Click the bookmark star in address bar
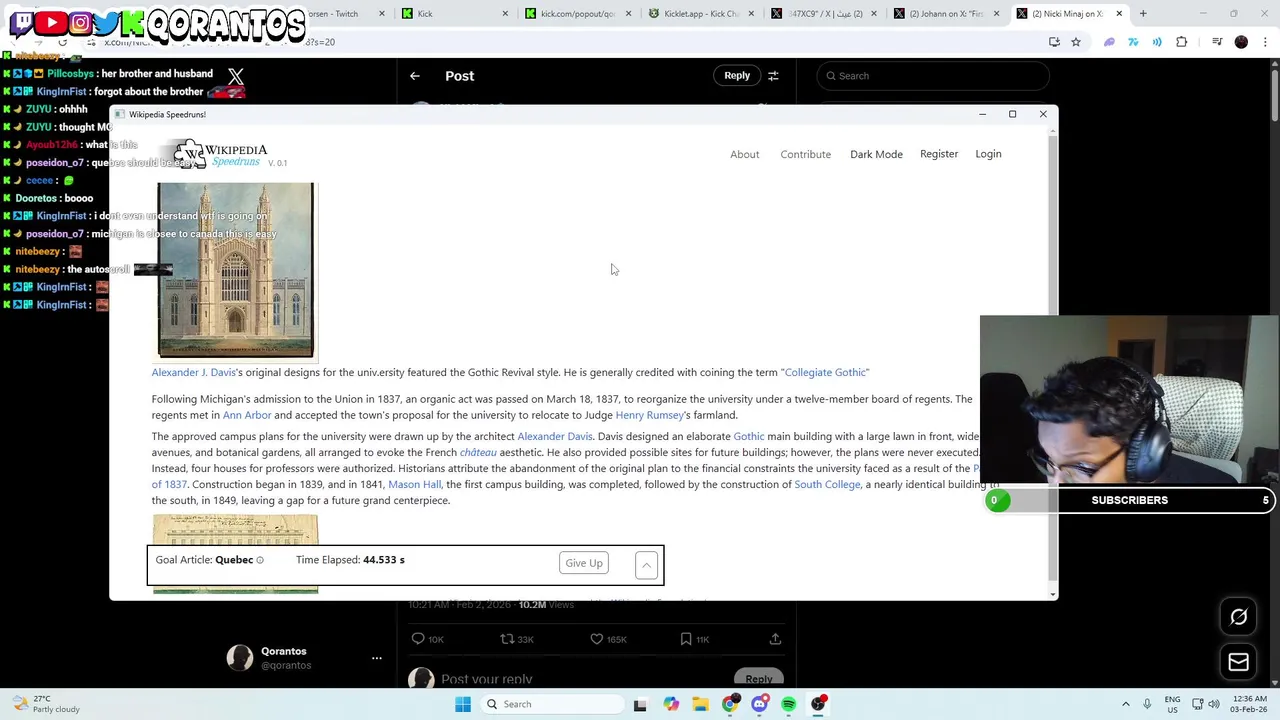The height and width of the screenshot is (720, 1280). pyautogui.click(x=1076, y=42)
